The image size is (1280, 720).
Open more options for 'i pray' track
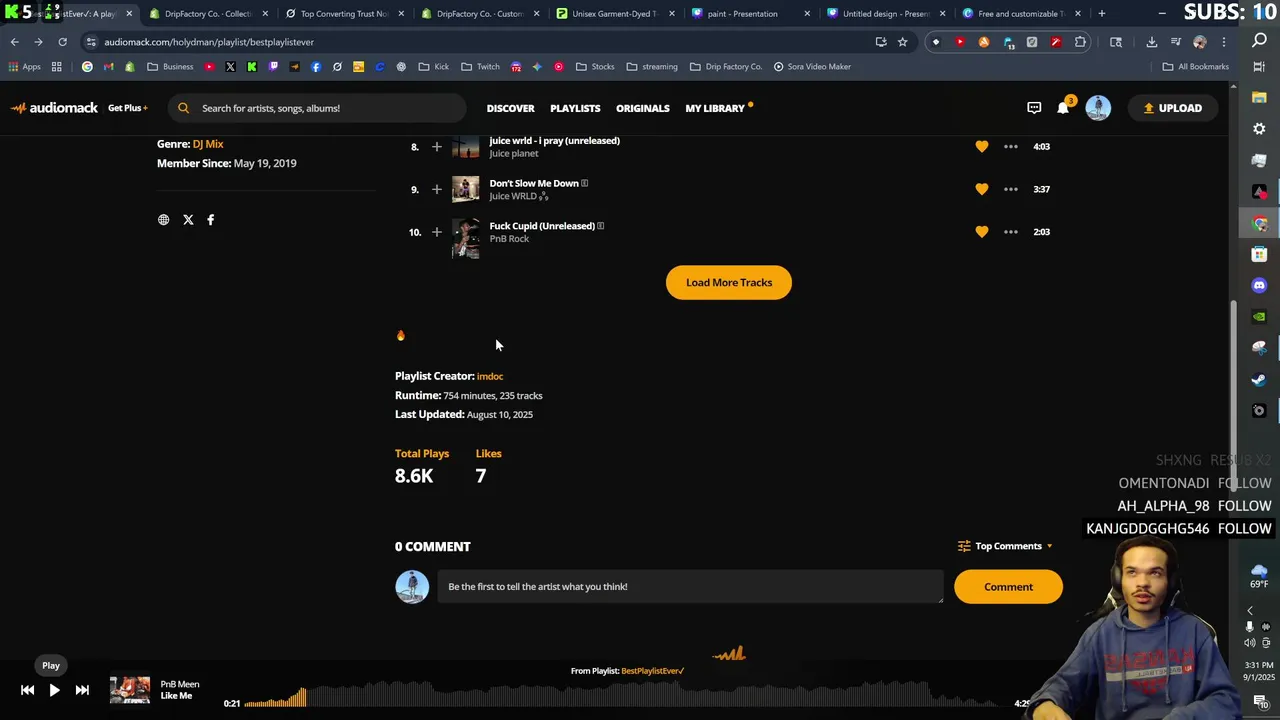coord(1010,147)
